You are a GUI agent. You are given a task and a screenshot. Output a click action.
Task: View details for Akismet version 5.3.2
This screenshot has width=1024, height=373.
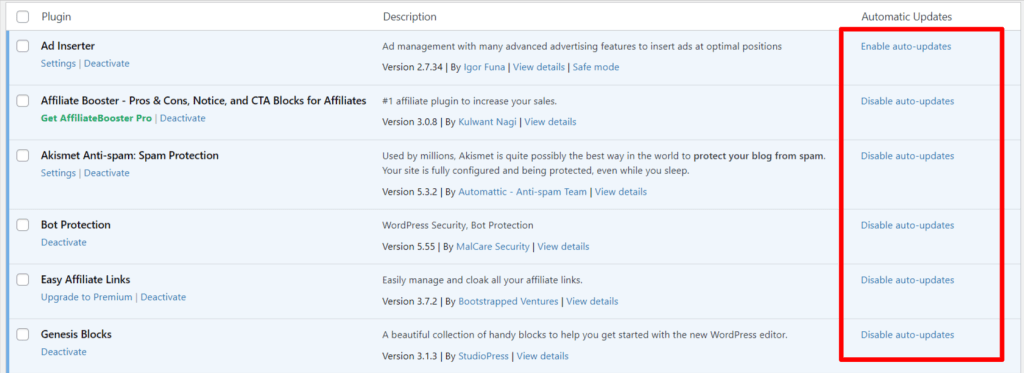click(x=621, y=192)
